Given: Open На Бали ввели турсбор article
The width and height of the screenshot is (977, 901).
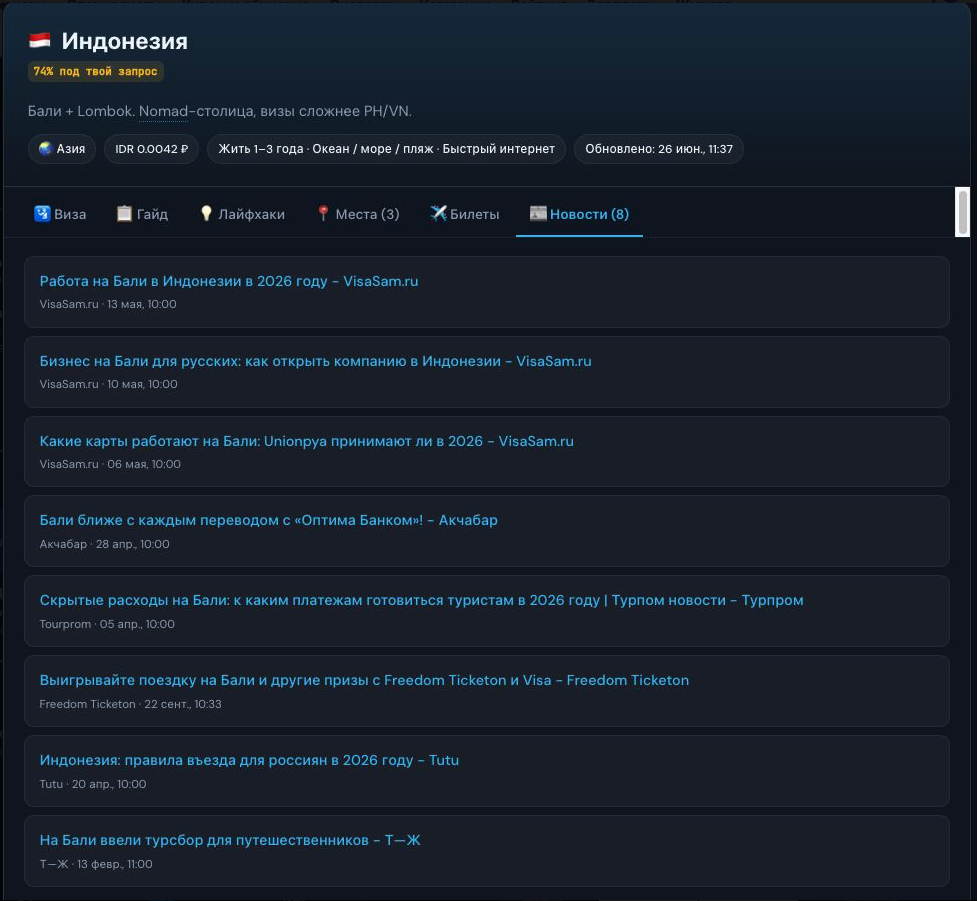Looking at the screenshot, I should (230, 840).
